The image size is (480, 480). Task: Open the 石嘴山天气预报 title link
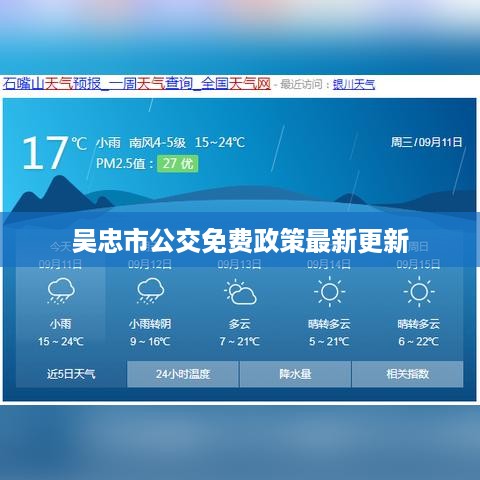(x=137, y=84)
